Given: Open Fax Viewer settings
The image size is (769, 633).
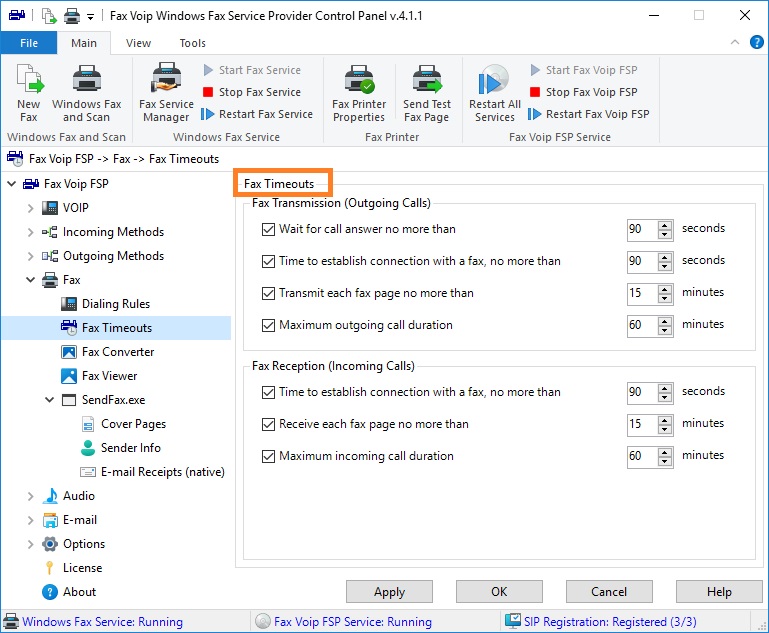Looking at the screenshot, I should 109,376.
